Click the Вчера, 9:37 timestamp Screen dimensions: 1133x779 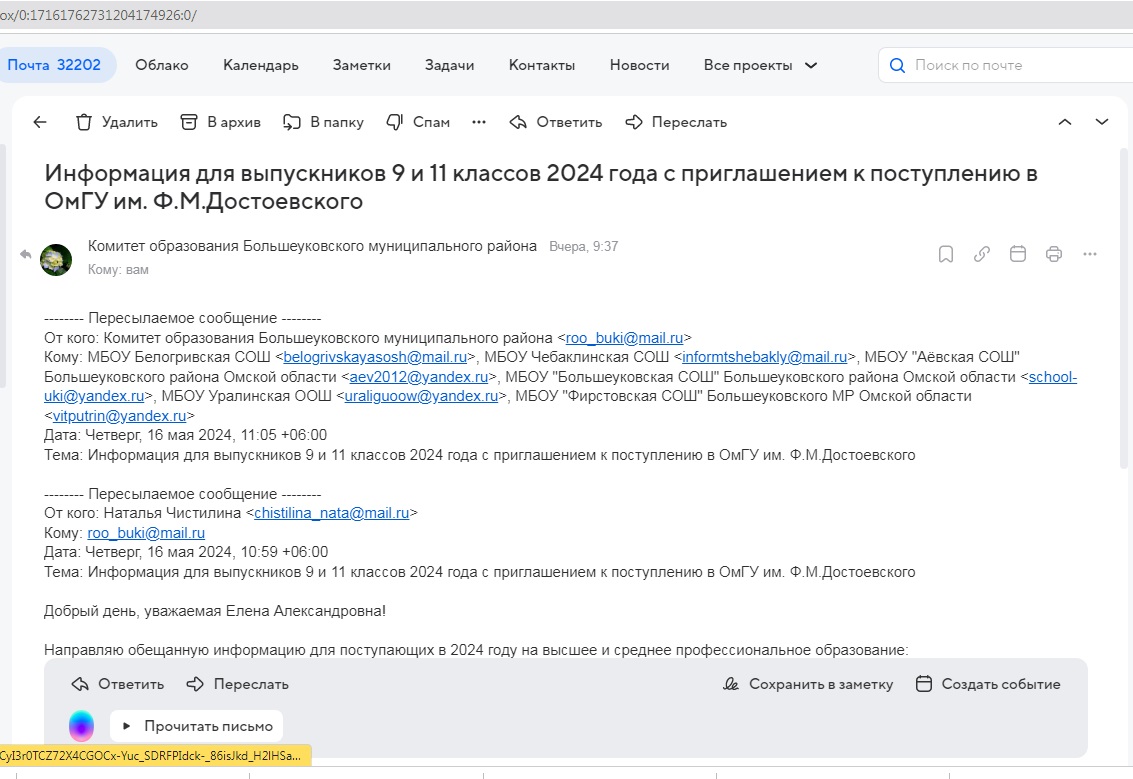584,246
